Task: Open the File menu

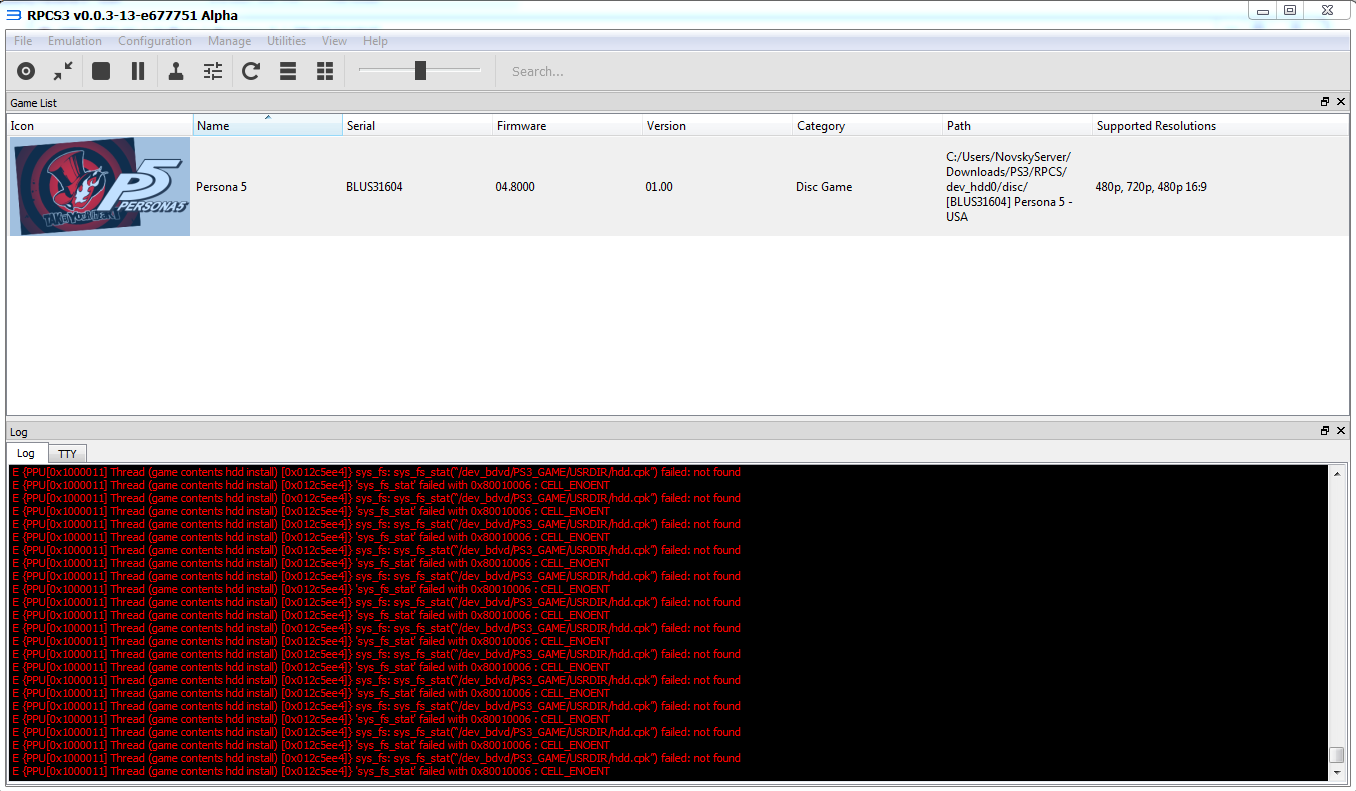Action: tap(23, 41)
